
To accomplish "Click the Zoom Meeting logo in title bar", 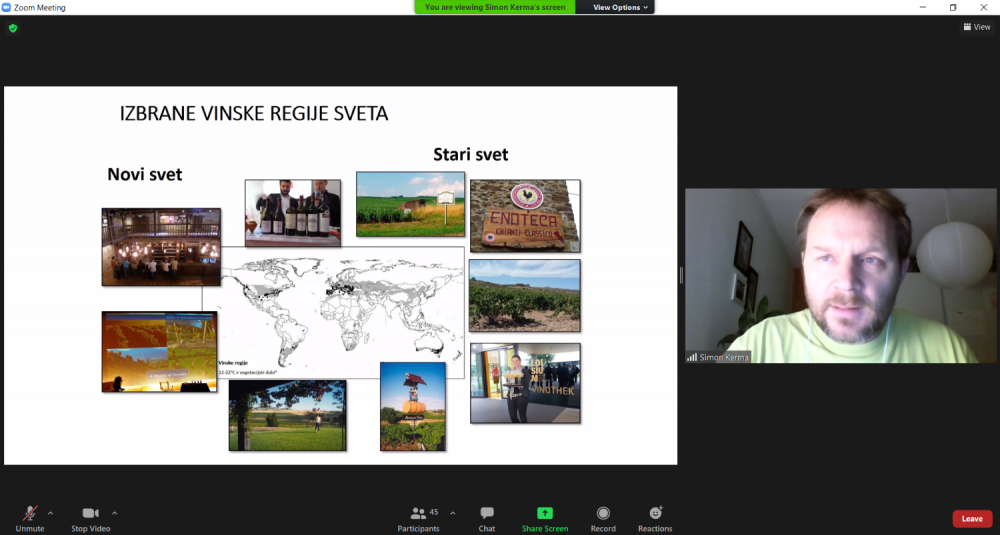I will [x=7, y=7].
